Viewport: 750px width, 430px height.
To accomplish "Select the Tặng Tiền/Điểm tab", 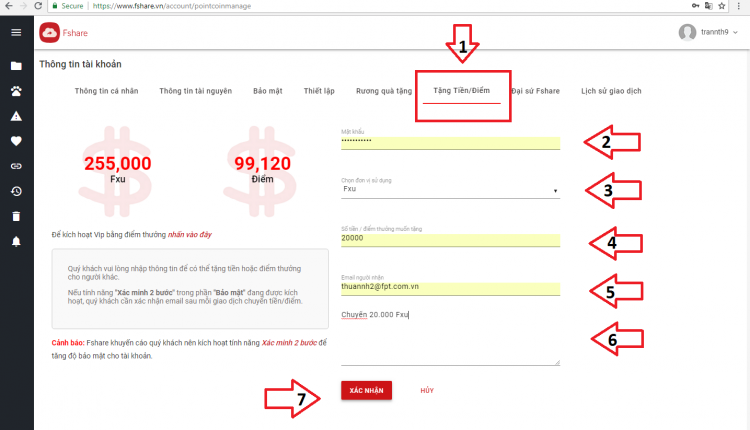I will point(462,90).
